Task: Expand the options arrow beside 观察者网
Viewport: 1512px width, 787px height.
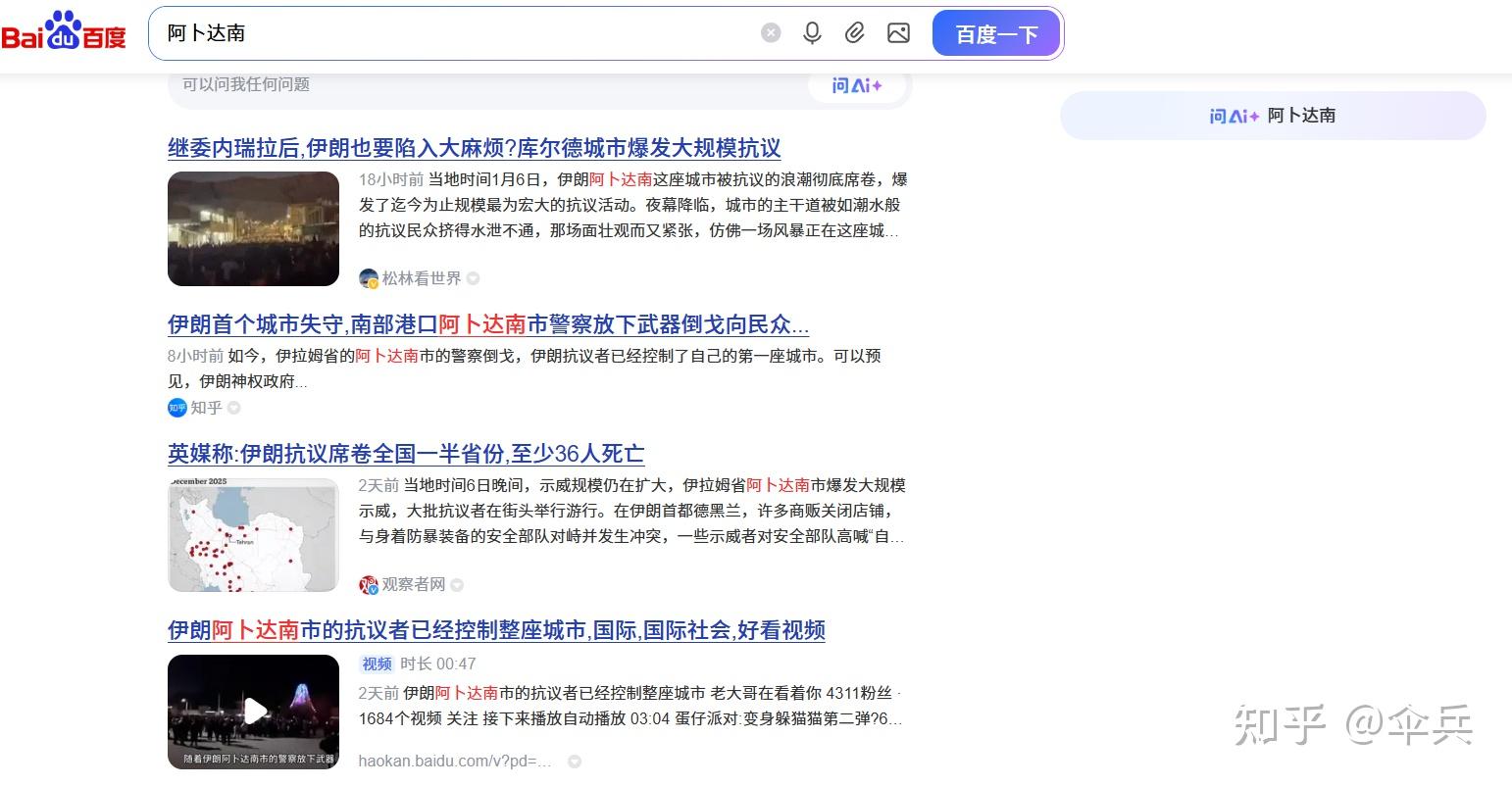Action: [457, 585]
